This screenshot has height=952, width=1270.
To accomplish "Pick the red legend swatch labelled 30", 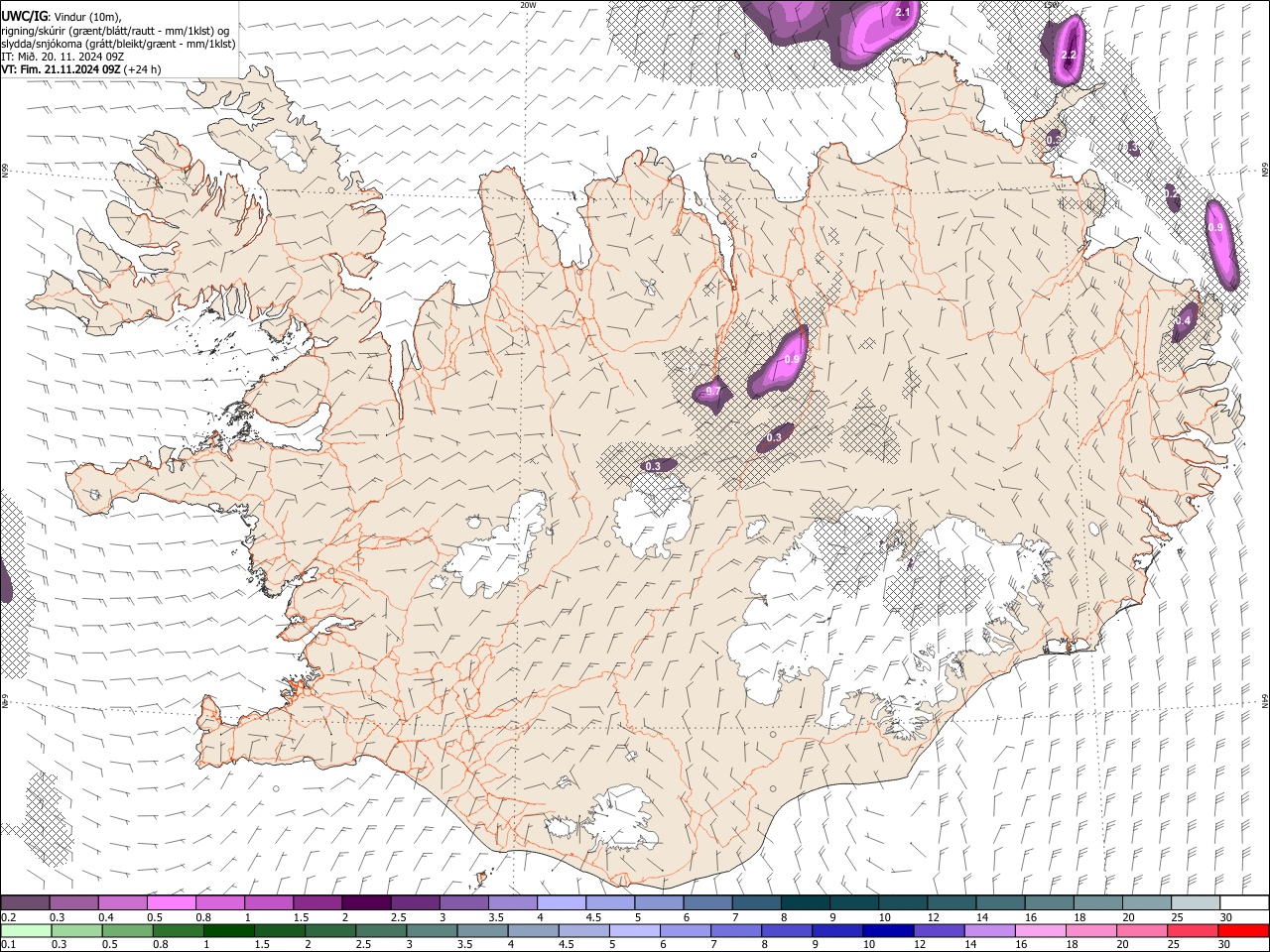I will 1242,930.
